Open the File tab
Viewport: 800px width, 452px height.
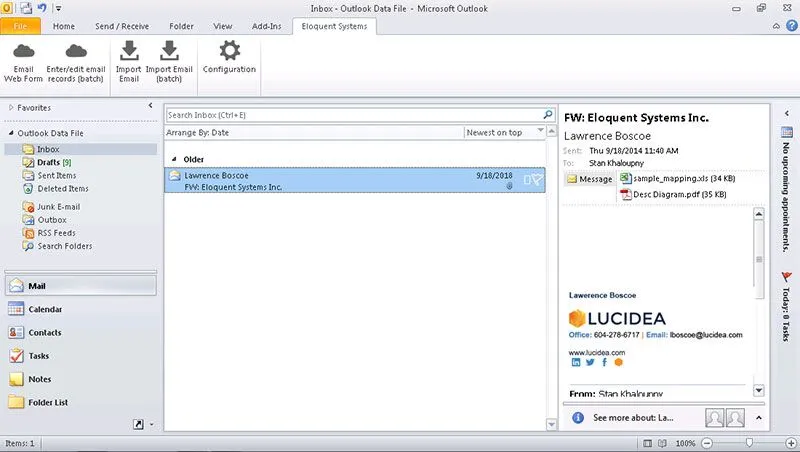(20, 26)
